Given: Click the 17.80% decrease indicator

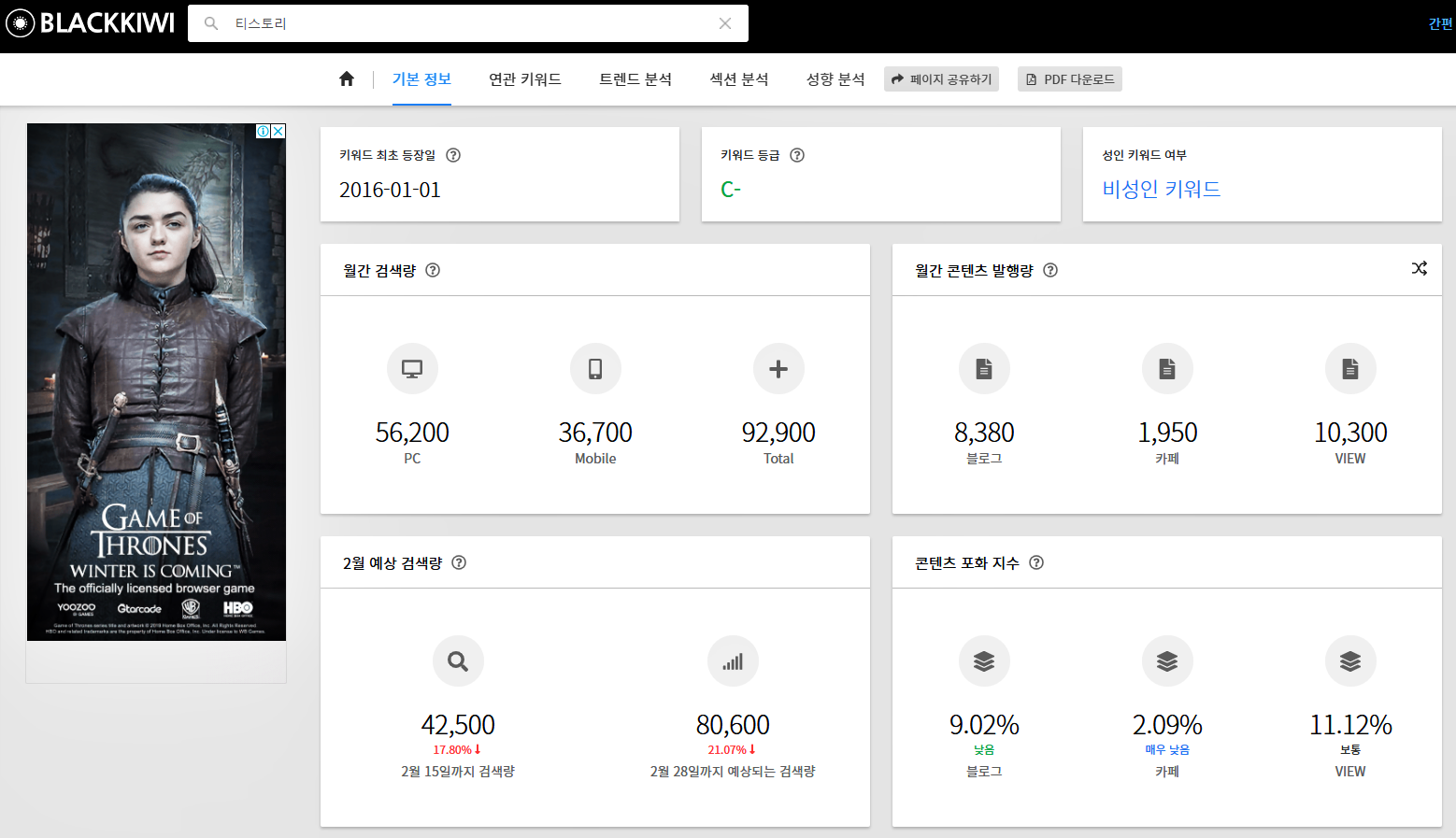Looking at the screenshot, I should pos(457,750).
